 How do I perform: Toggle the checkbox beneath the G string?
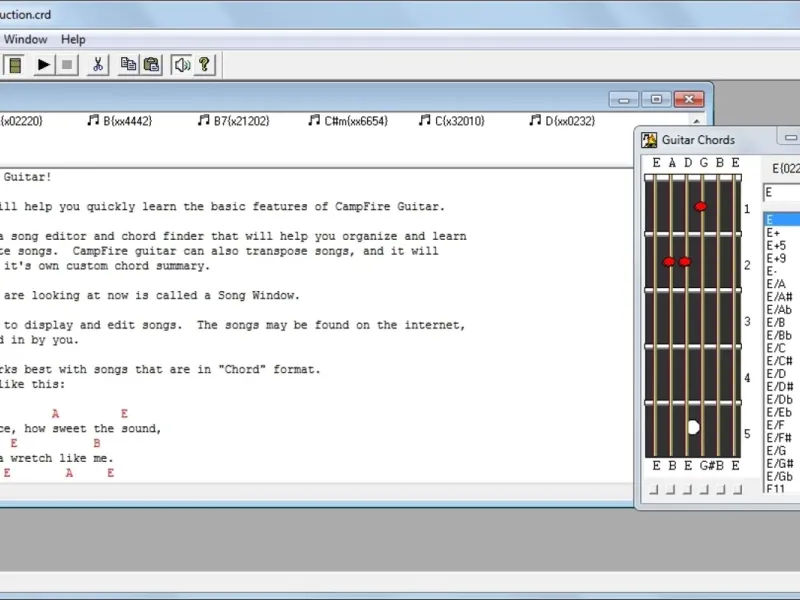704,490
